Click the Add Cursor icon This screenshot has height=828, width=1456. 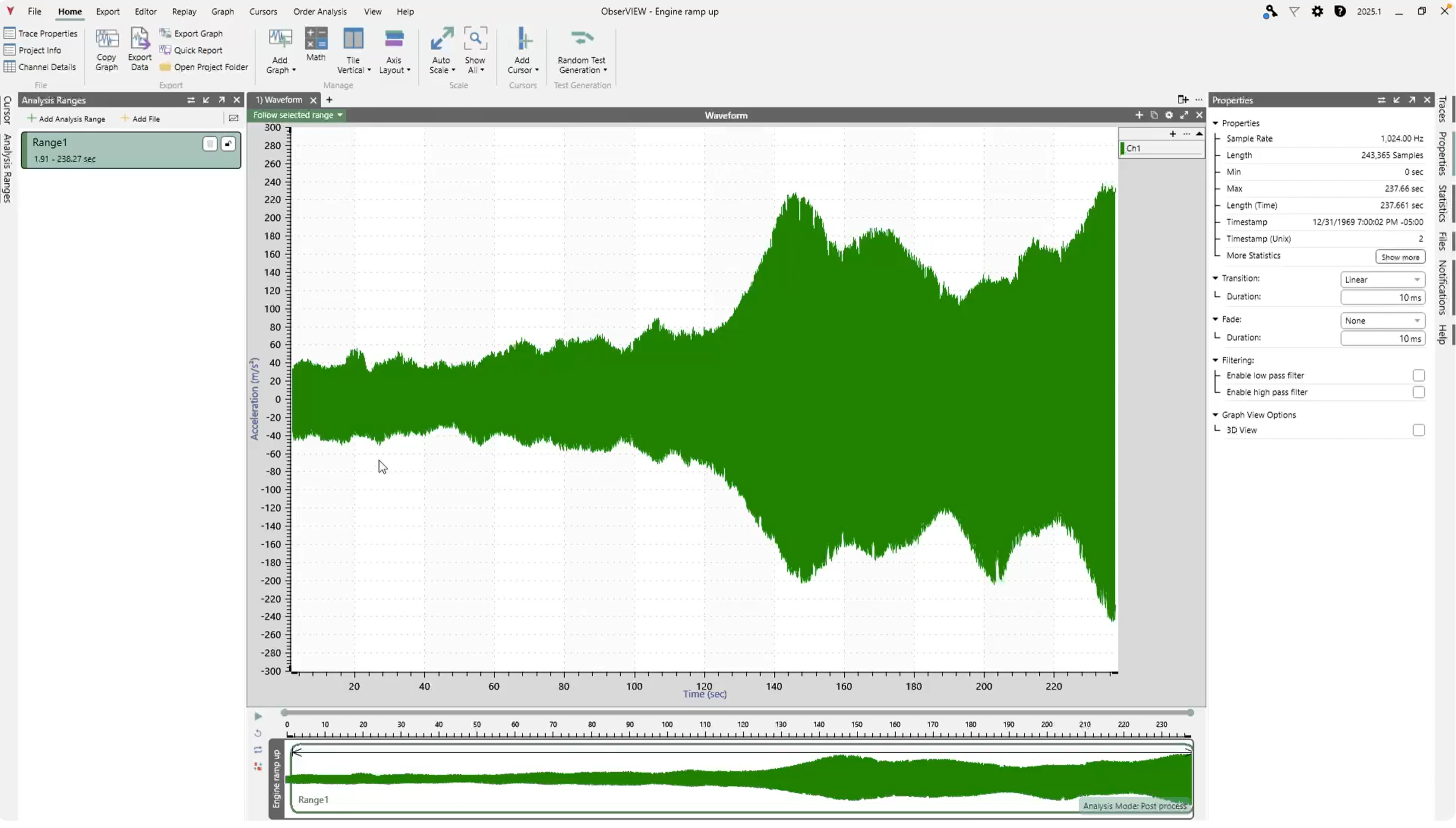(x=522, y=39)
